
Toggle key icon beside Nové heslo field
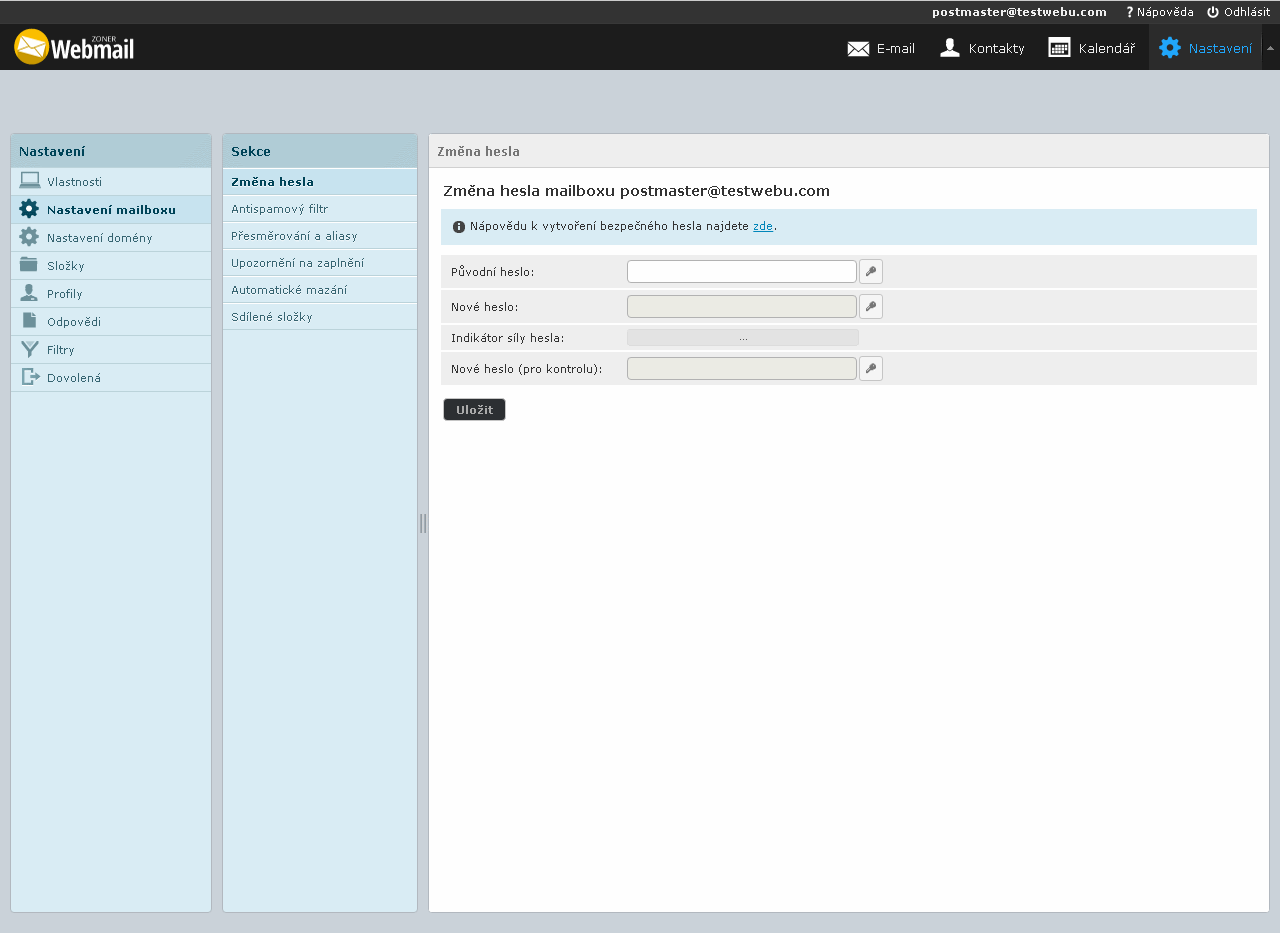871,307
